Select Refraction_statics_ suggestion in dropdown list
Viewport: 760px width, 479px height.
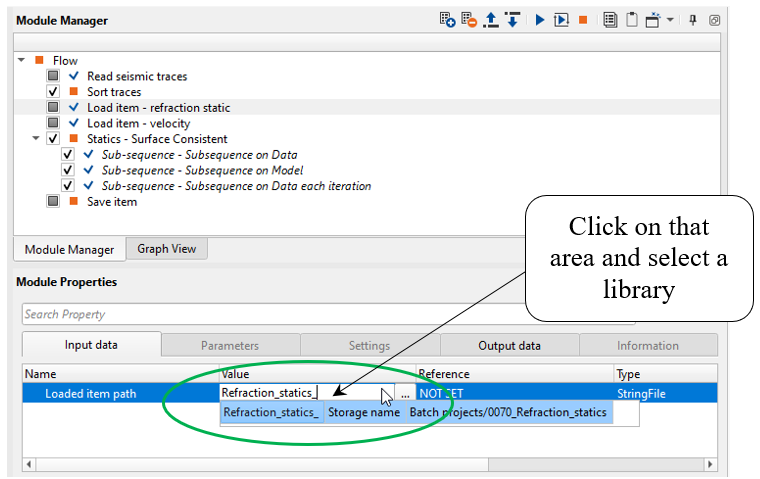tap(271, 412)
